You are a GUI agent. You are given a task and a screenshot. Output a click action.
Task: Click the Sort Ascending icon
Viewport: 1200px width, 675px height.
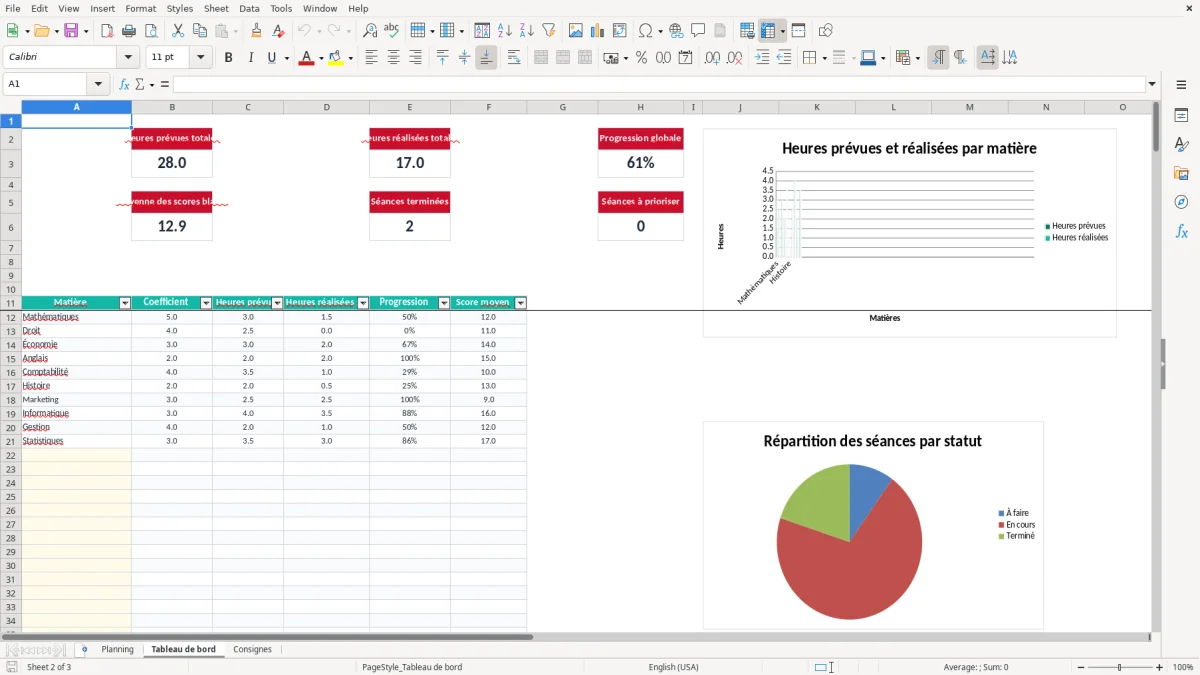point(505,31)
